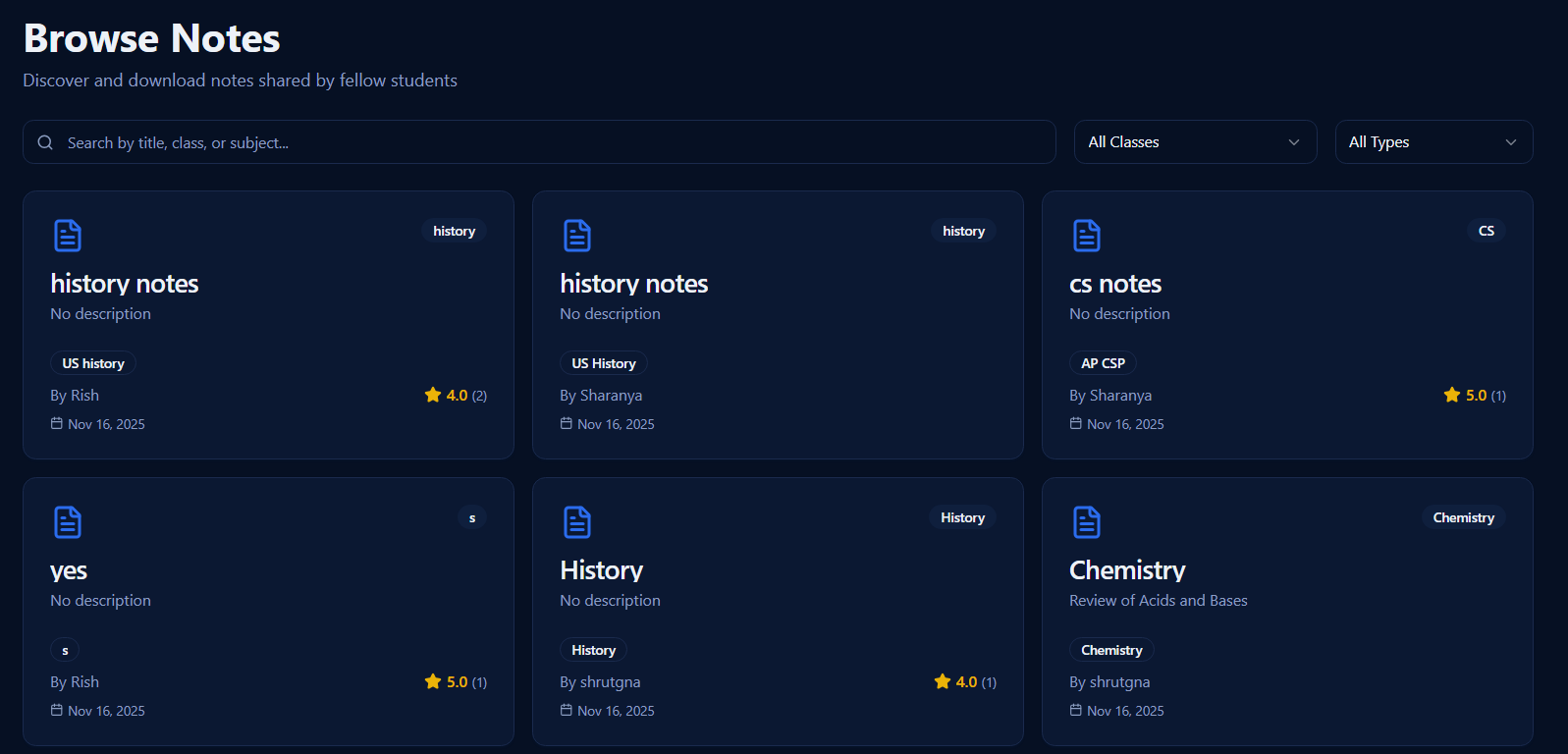This screenshot has width=1568, height=754.
Task: Focus the search by title input field
Action: [x=539, y=142]
